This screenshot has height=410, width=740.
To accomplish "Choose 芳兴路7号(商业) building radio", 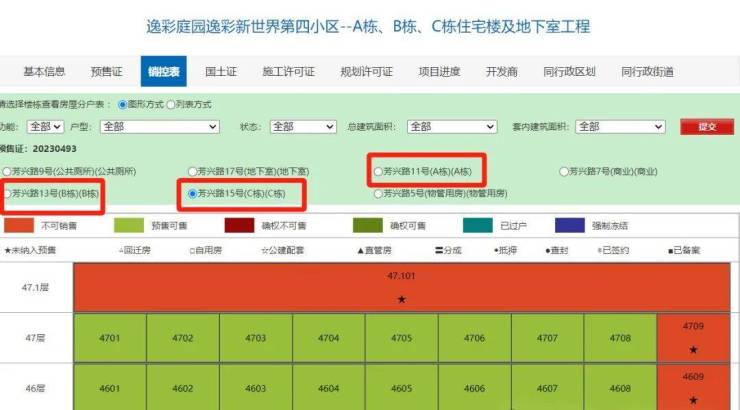I will coord(563,171).
